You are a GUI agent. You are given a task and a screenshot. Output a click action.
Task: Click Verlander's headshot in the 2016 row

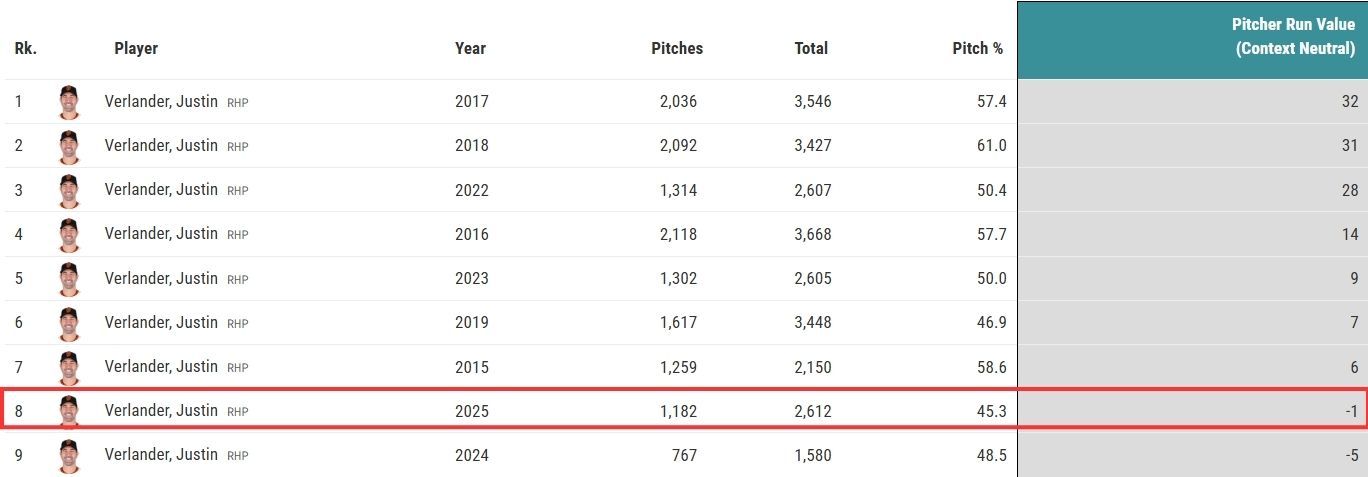[68, 234]
